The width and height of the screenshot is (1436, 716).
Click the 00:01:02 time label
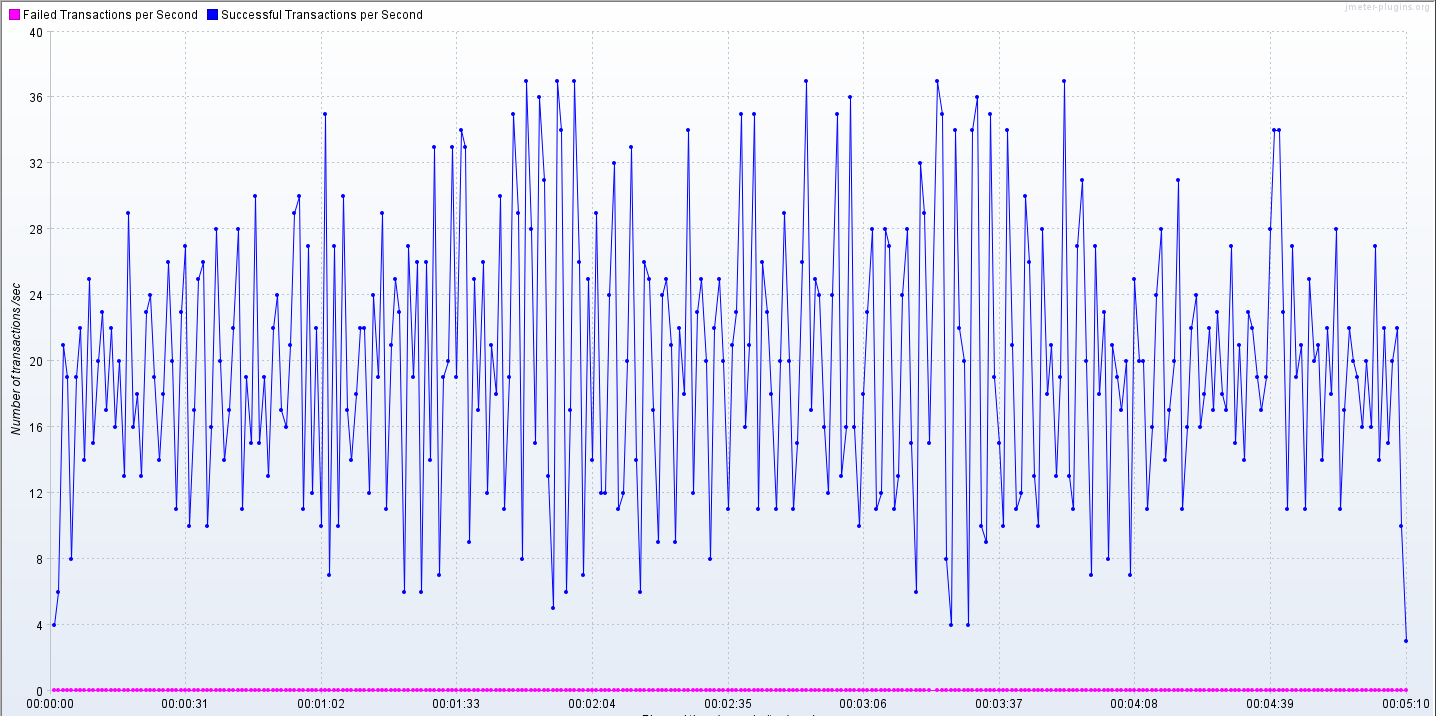[321, 704]
